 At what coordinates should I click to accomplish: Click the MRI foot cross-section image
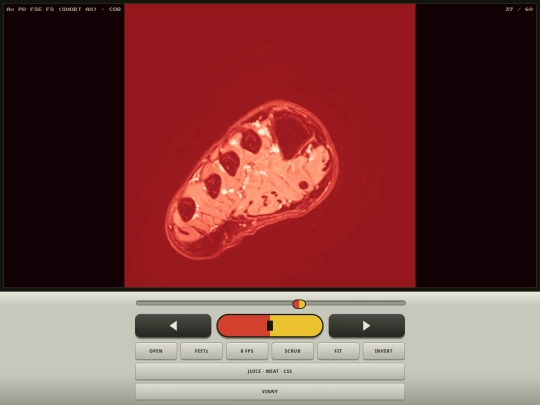pos(270,146)
